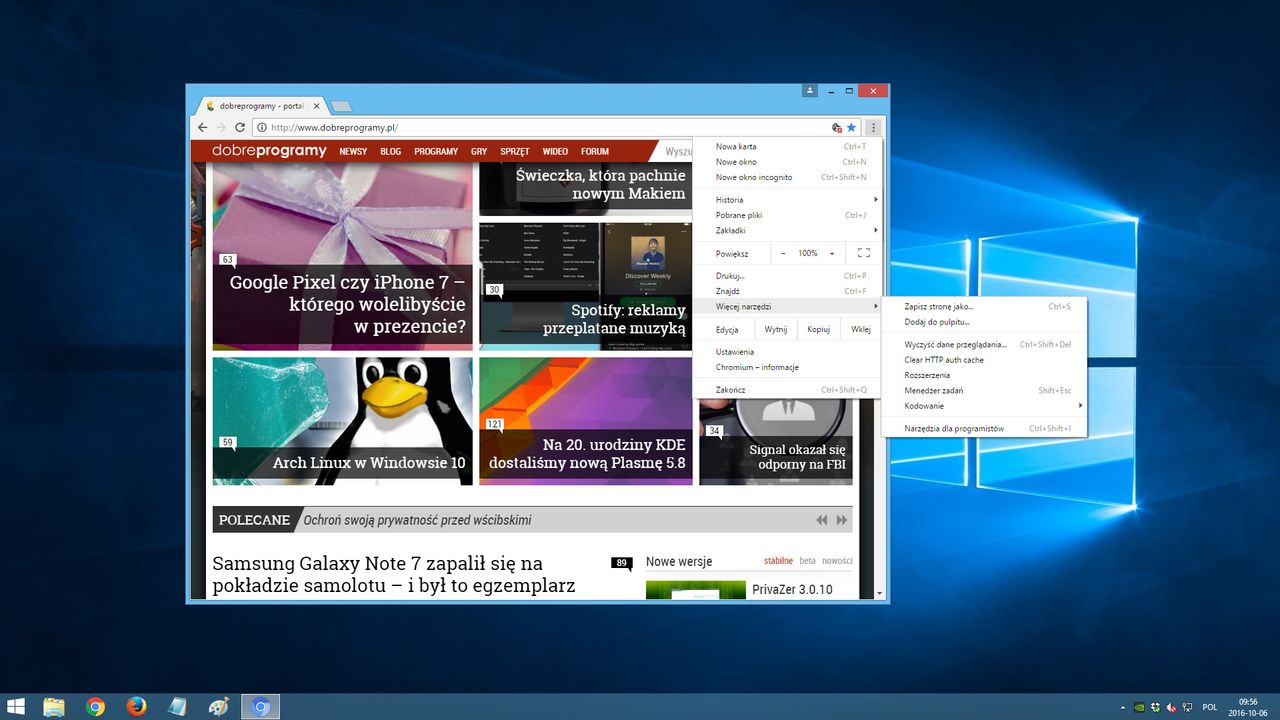
Task: Click the Kopiuj button in edit row
Action: coord(818,329)
